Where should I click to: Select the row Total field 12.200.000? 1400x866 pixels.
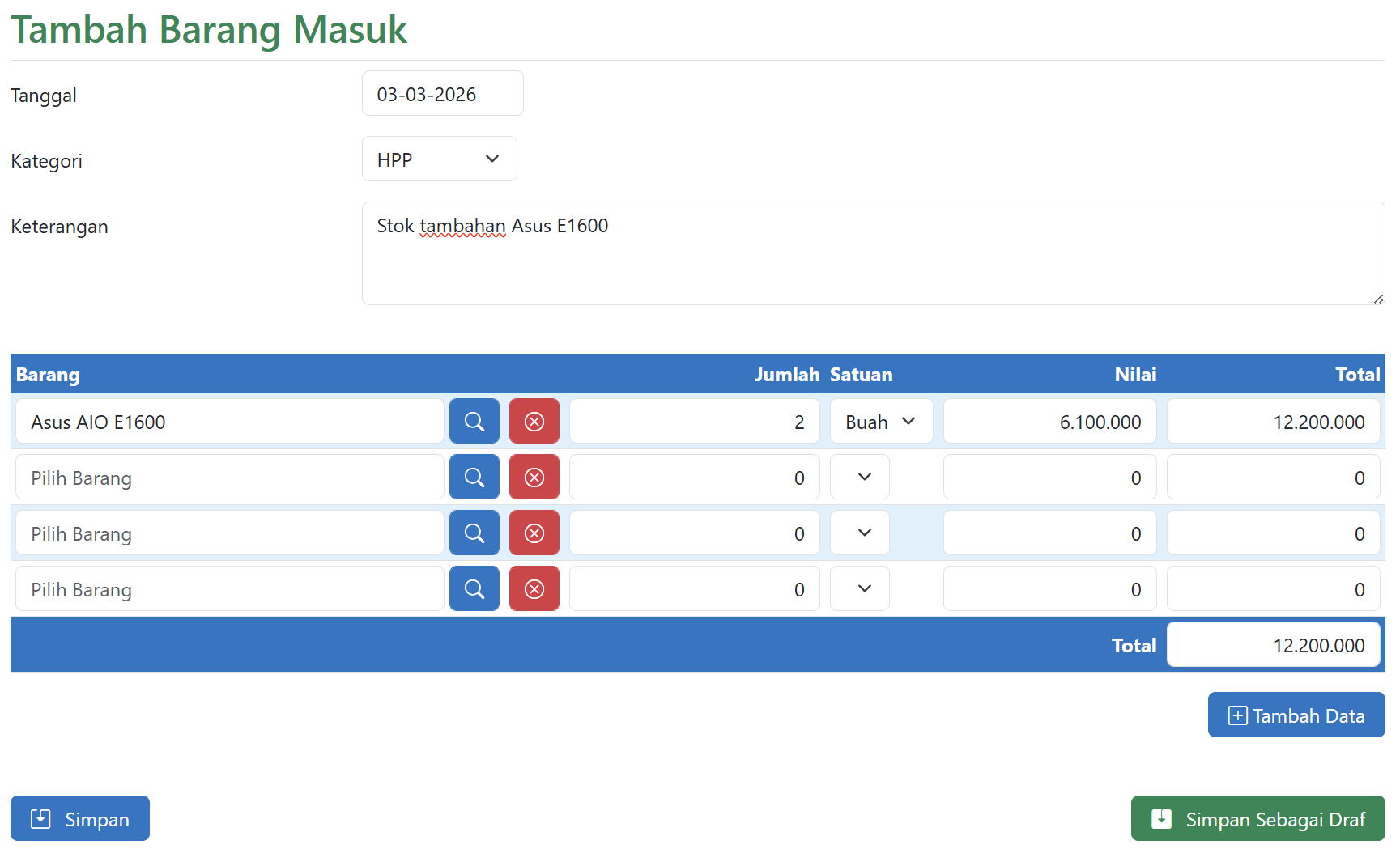1274,421
